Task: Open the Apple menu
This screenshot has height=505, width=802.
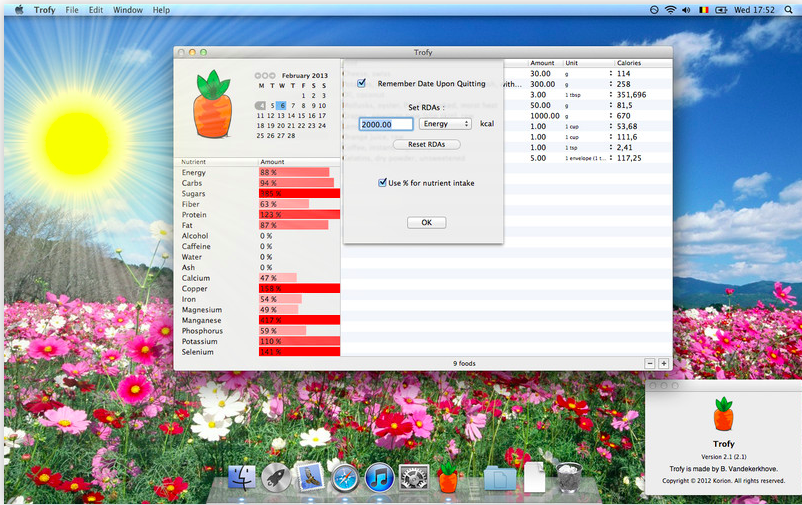Action: [x=19, y=10]
